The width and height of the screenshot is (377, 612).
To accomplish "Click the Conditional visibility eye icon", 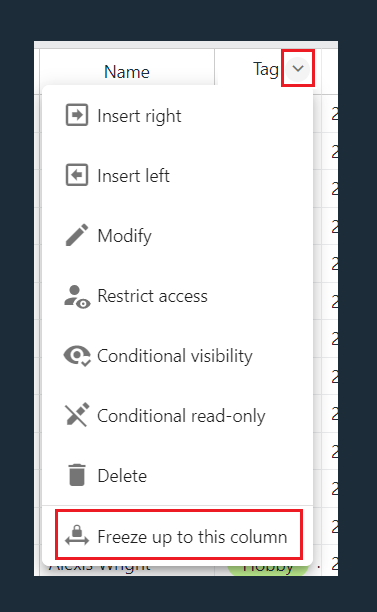I will click(x=77, y=356).
